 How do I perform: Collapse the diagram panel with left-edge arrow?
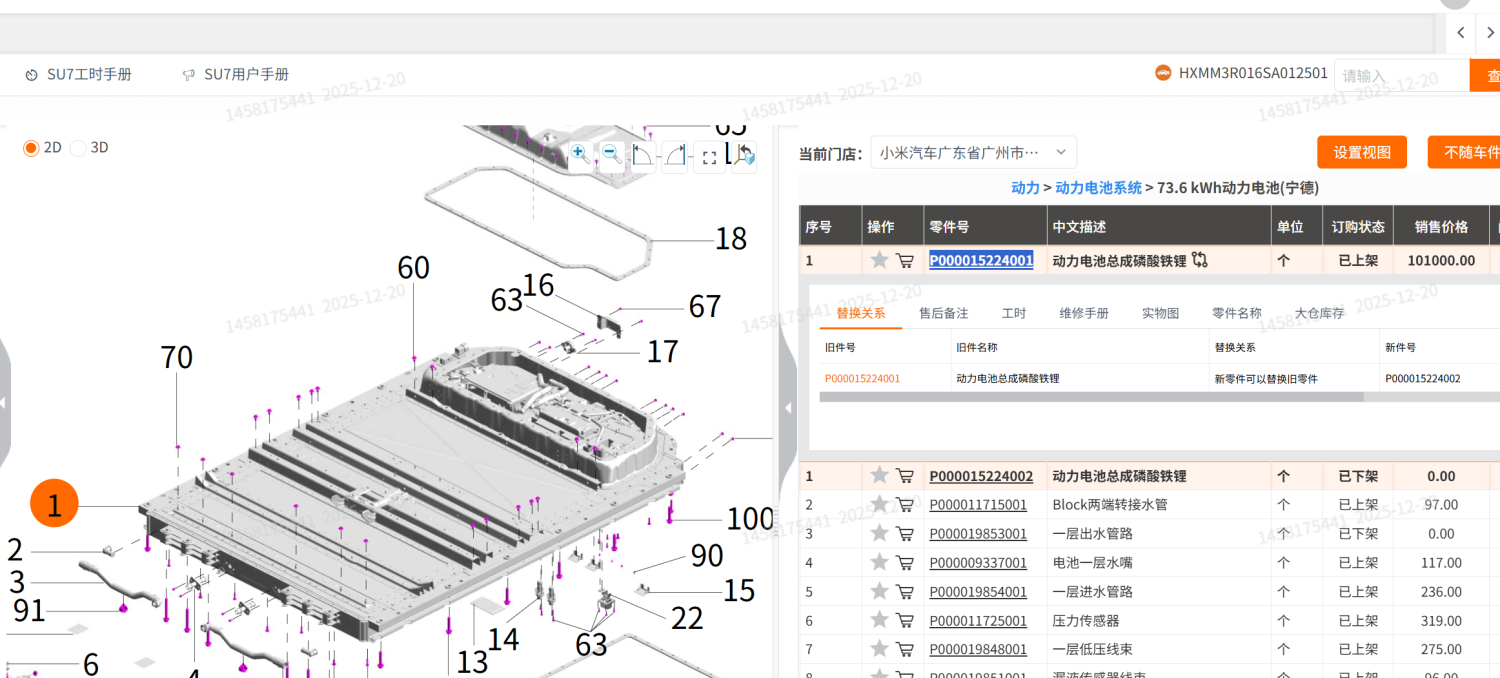(x=3, y=403)
